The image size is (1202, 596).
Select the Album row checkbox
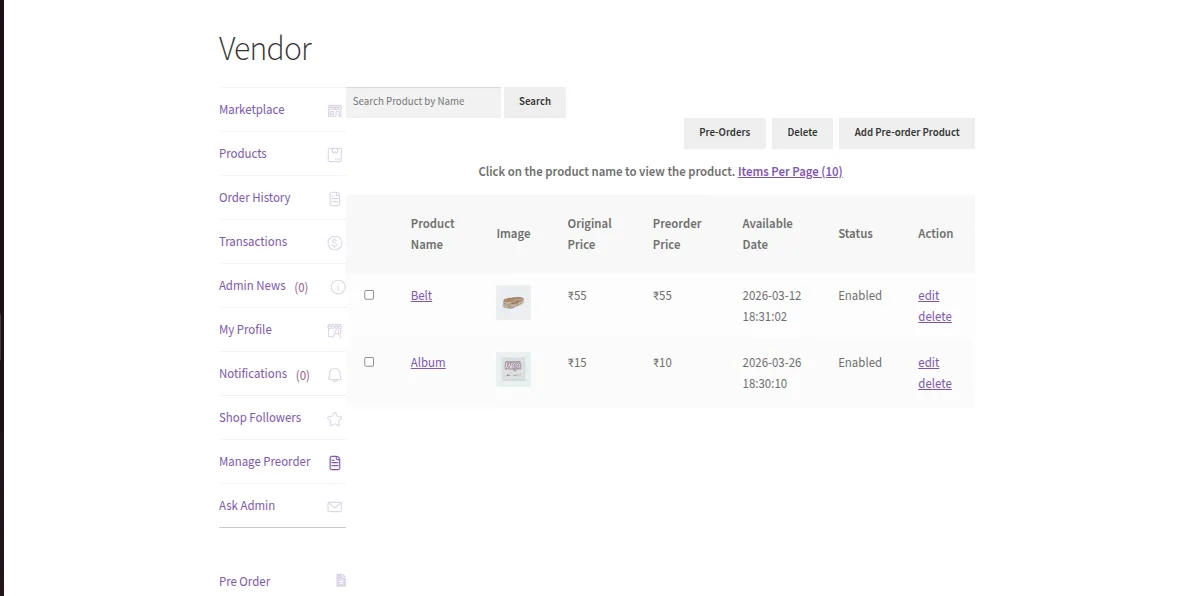pos(369,362)
